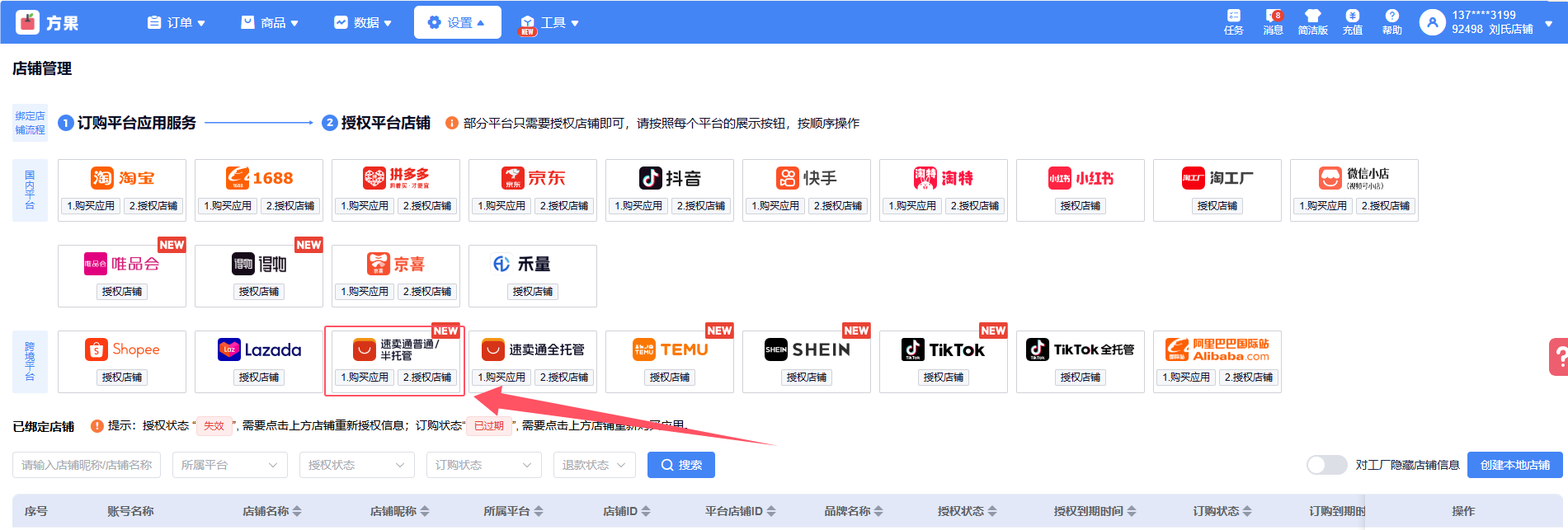
Task: Expand the 退款状态 filter dropdown
Action: tap(594, 465)
